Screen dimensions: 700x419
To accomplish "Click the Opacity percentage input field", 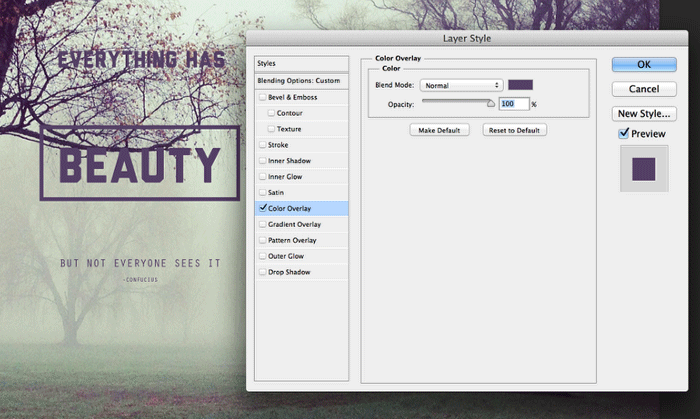I will click(x=513, y=104).
